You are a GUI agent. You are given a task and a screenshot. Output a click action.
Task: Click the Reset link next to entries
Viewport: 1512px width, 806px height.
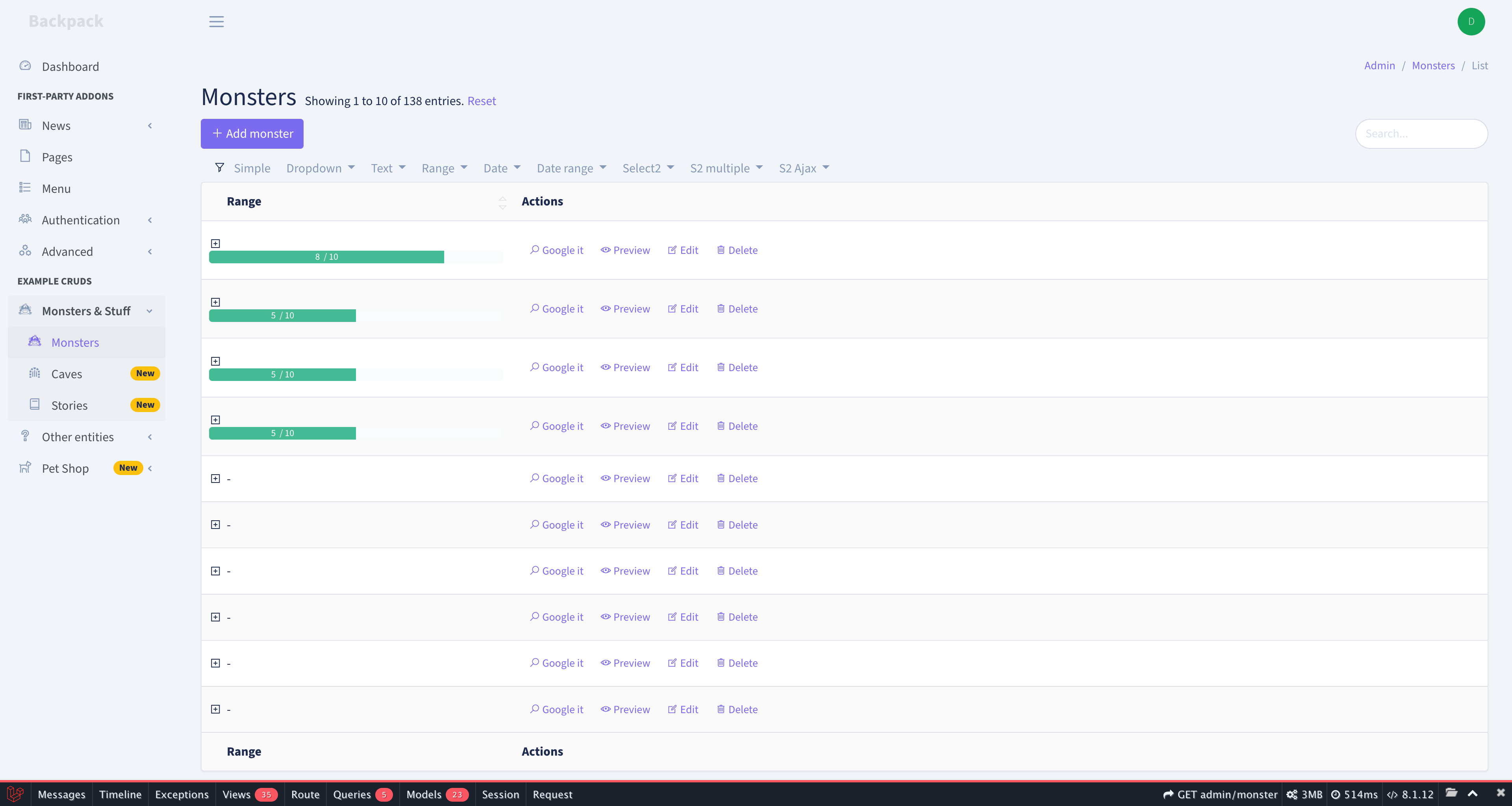click(x=481, y=101)
